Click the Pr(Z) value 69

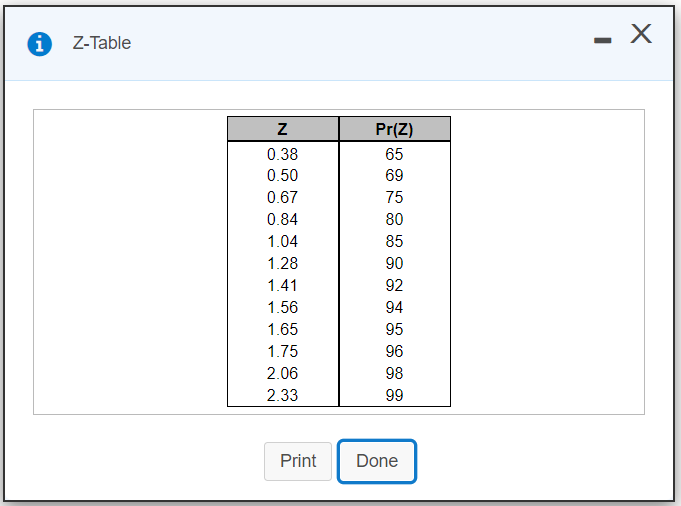point(394,175)
